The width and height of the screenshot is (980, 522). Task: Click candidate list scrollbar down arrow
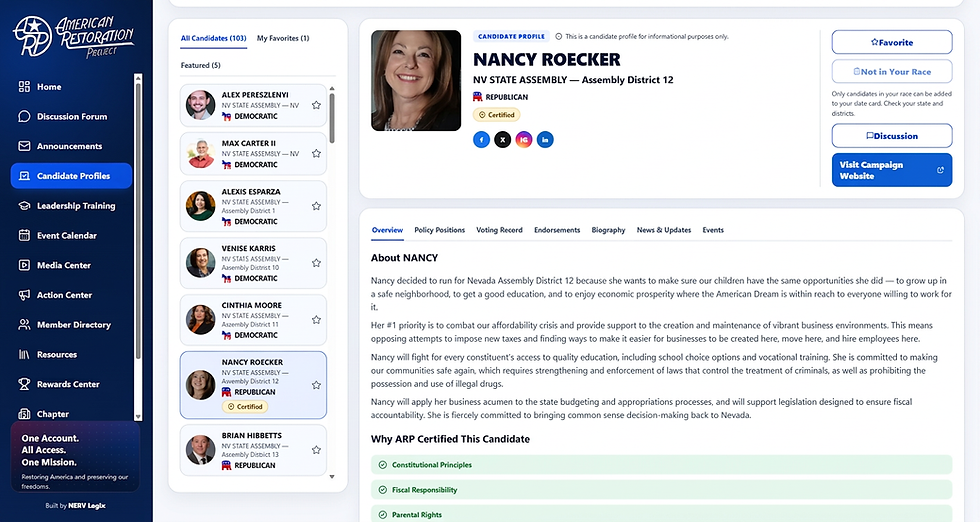(x=332, y=477)
